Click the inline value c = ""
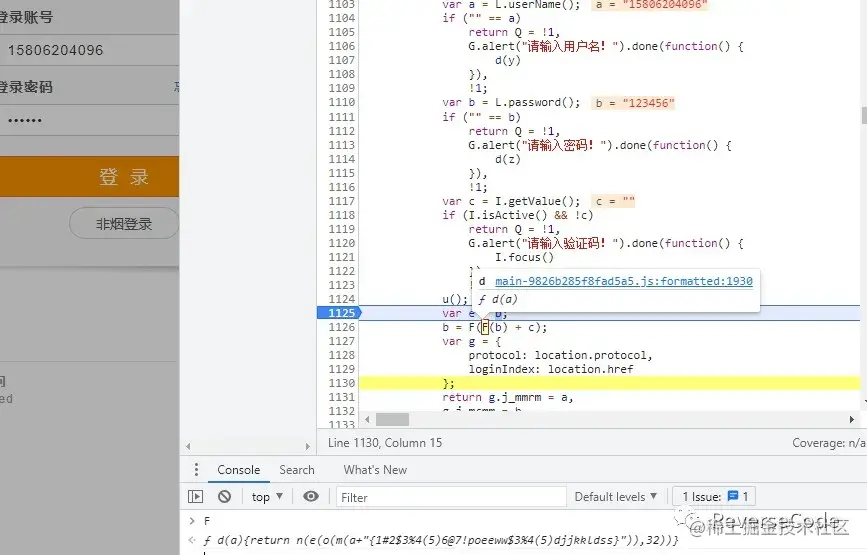 tap(613, 201)
